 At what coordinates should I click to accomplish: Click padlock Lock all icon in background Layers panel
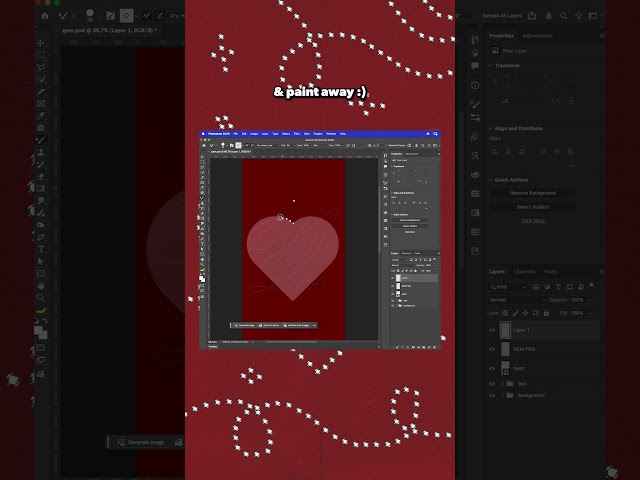546,313
